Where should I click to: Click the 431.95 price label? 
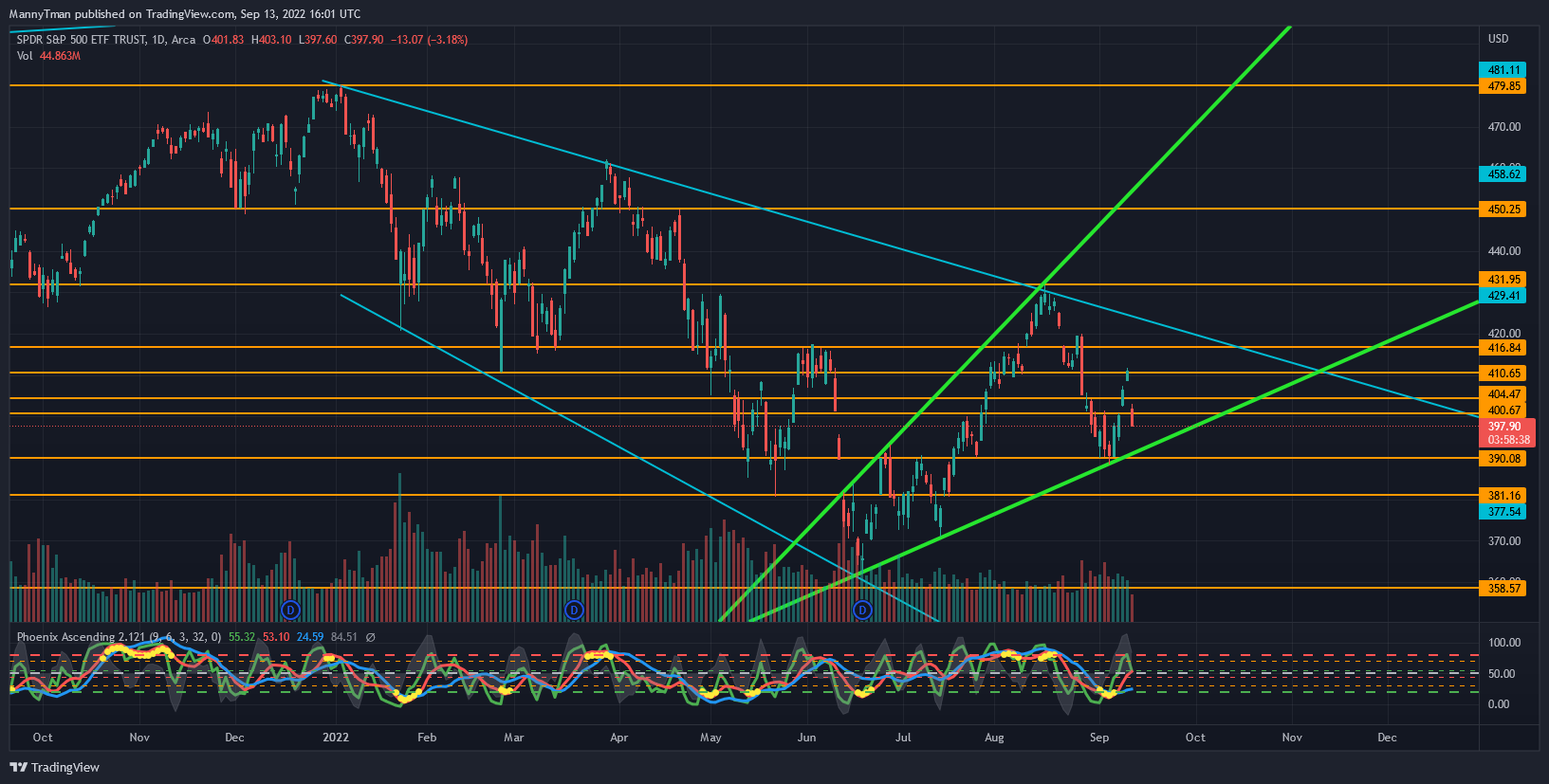point(1503,280)
